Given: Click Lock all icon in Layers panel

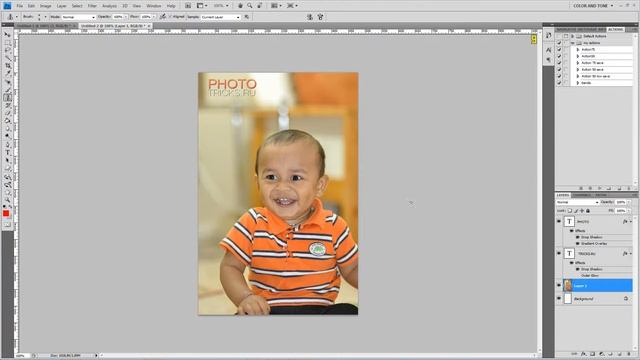Looking at the screenshot, I should click(588, 211).
